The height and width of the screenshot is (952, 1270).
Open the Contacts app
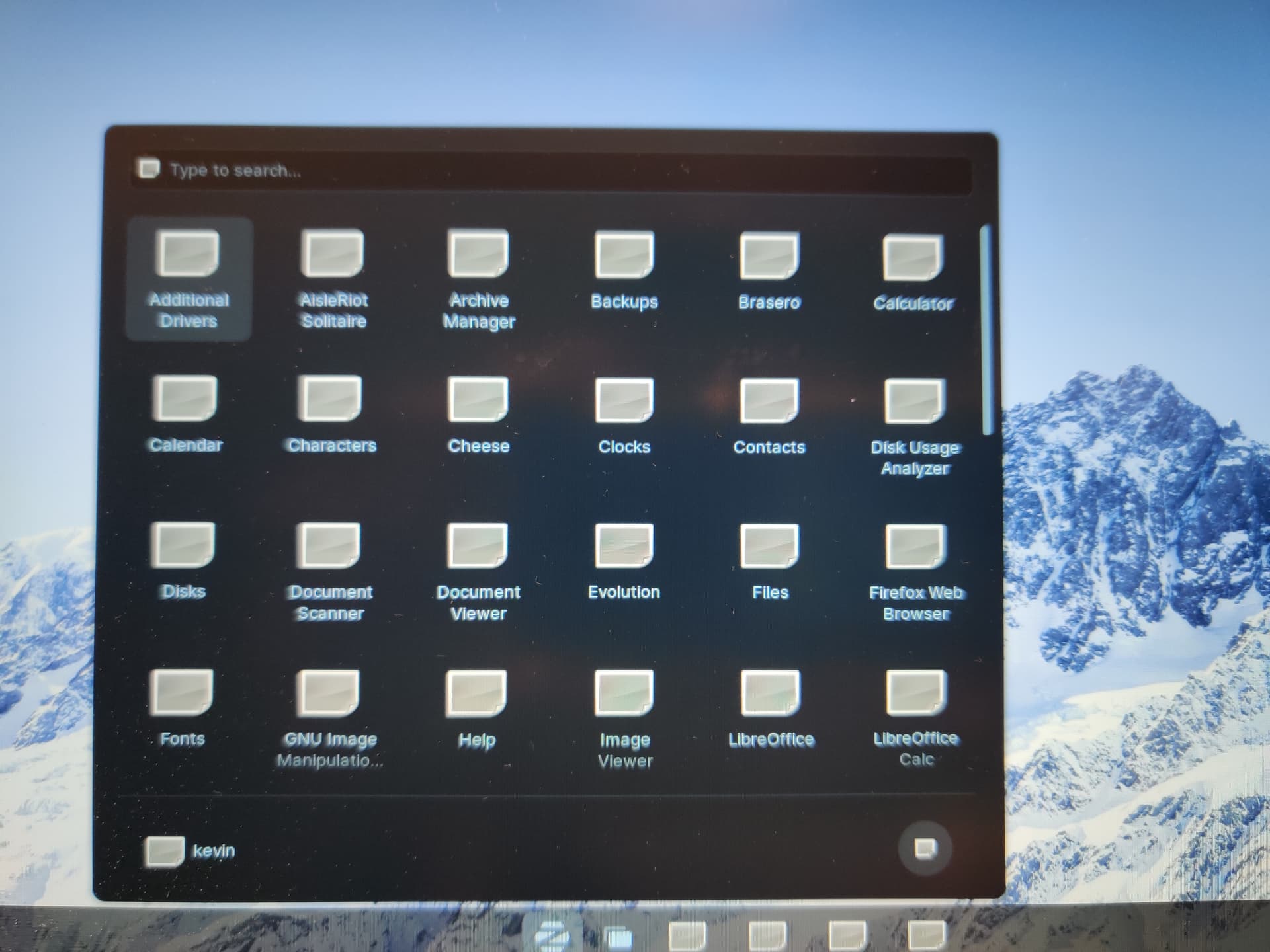click(x=769, y=416)
